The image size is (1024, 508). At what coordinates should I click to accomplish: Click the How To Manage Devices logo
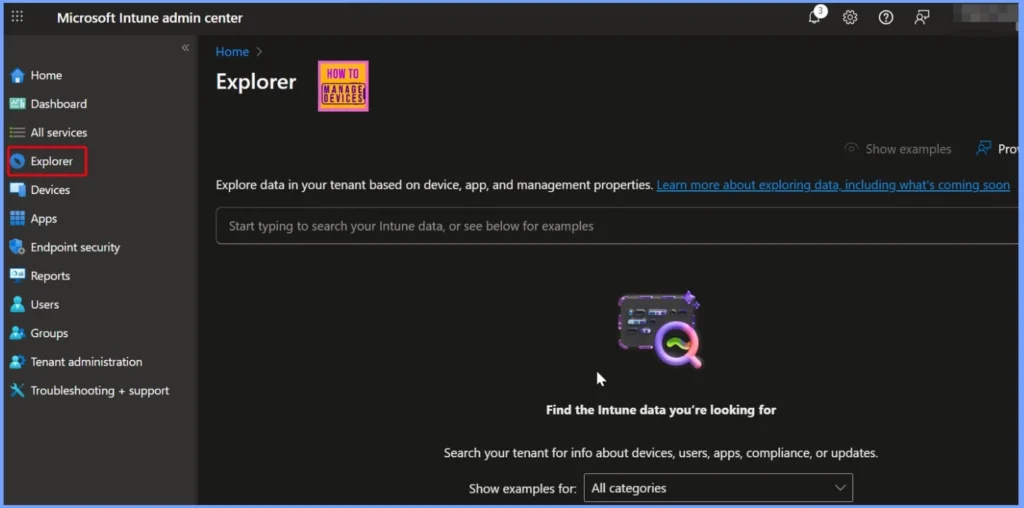[343, 86]
